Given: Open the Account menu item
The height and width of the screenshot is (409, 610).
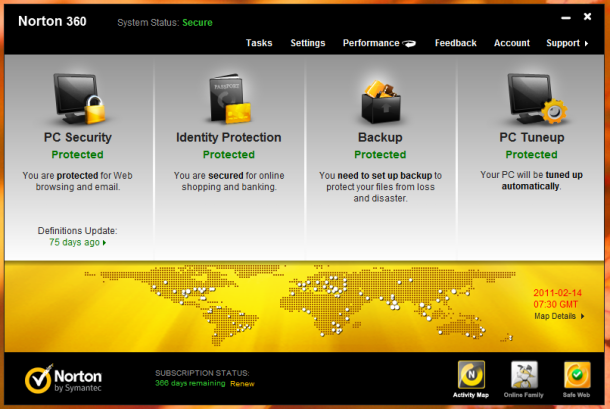Looking at the screenshot, I should [x=512, y=43].
